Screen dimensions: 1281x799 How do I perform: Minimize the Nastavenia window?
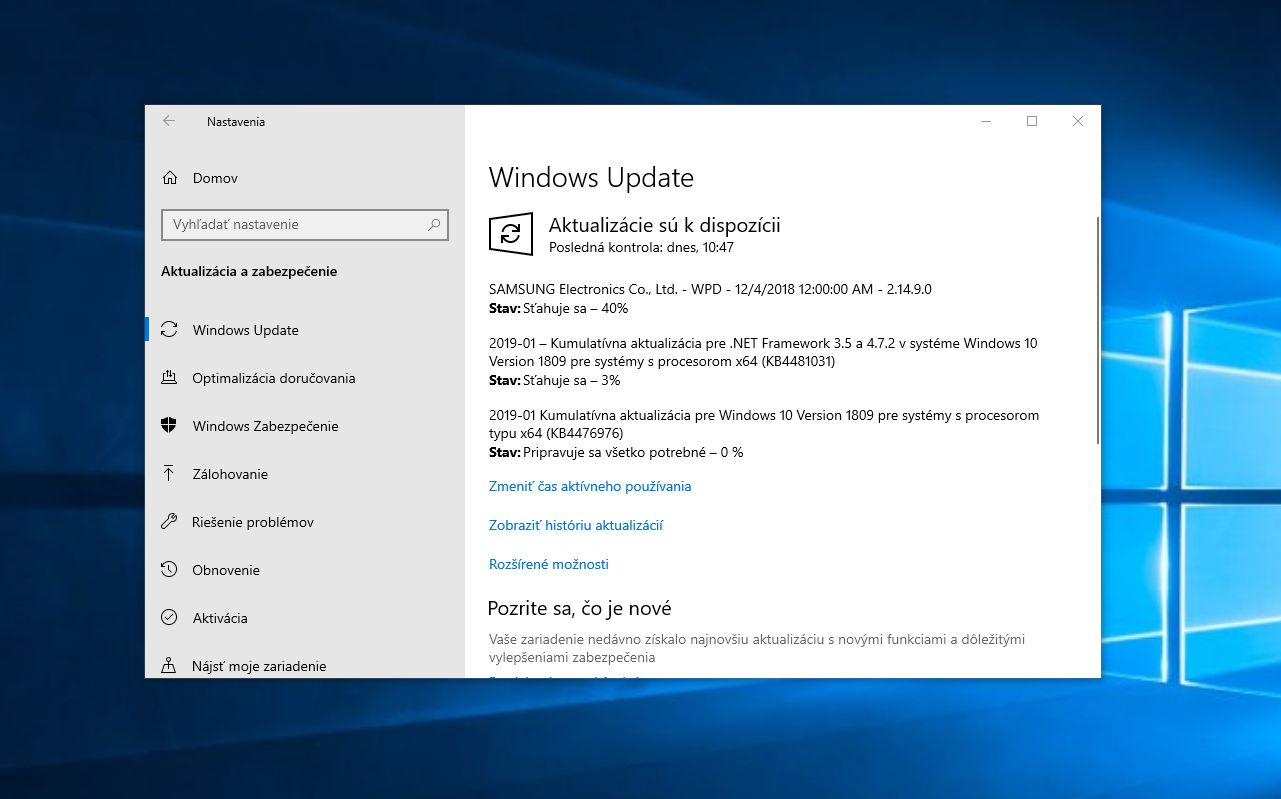(986, 121)
